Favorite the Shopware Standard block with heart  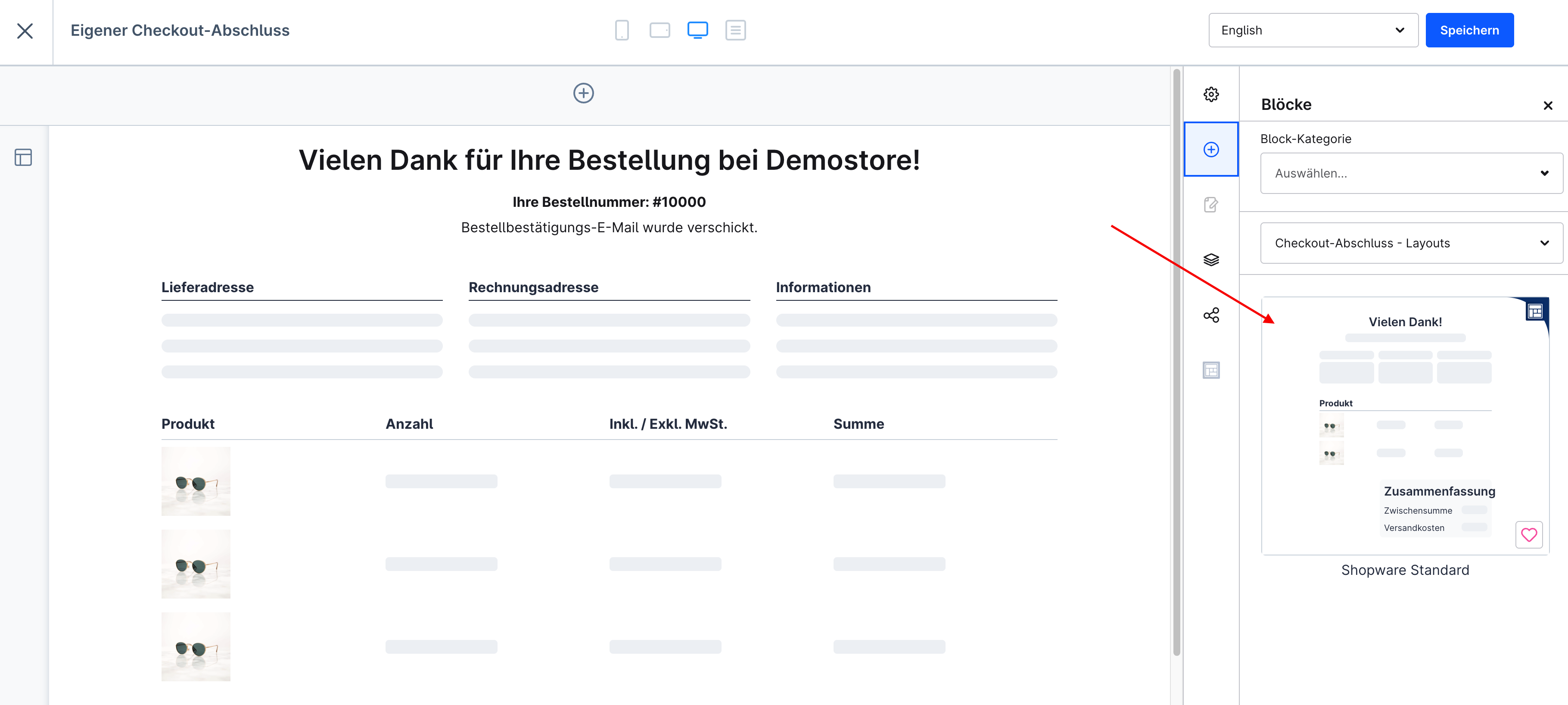[1528, 534]
